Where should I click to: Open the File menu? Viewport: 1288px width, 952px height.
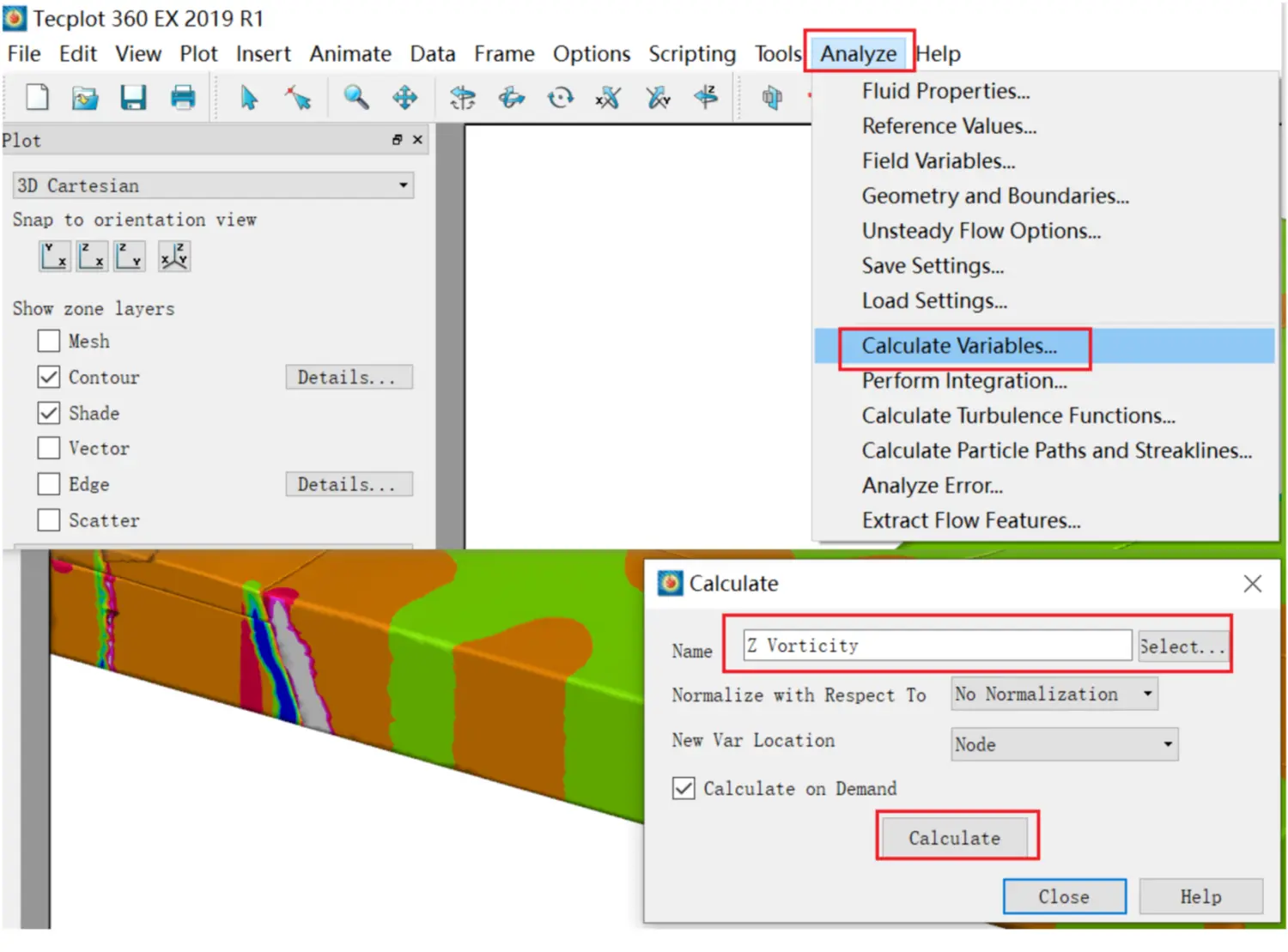click(24, 54)
